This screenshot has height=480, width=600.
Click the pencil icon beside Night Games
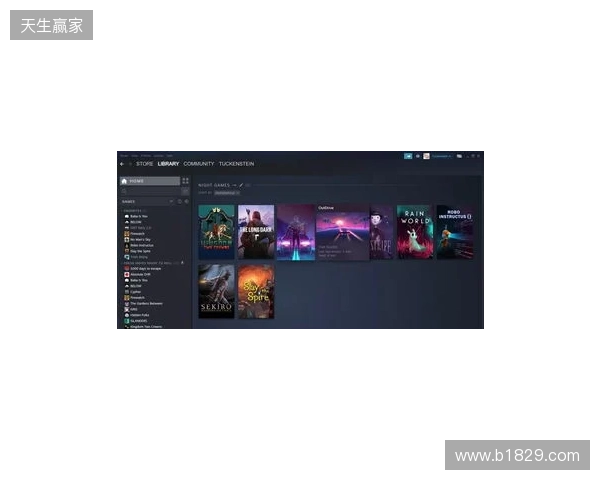tap(241, 185)
